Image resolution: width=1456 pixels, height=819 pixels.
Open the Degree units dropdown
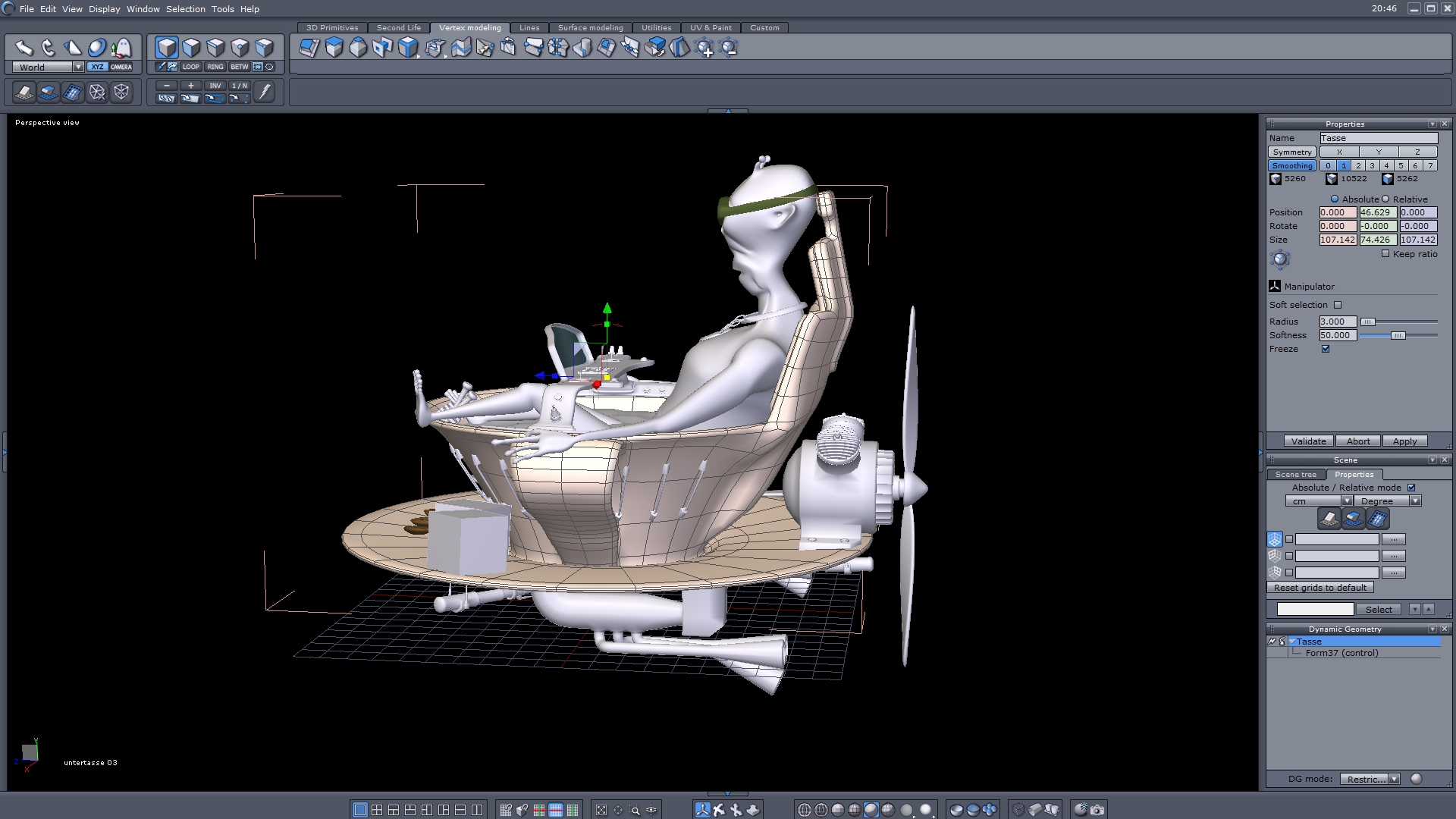(1415, 501)
